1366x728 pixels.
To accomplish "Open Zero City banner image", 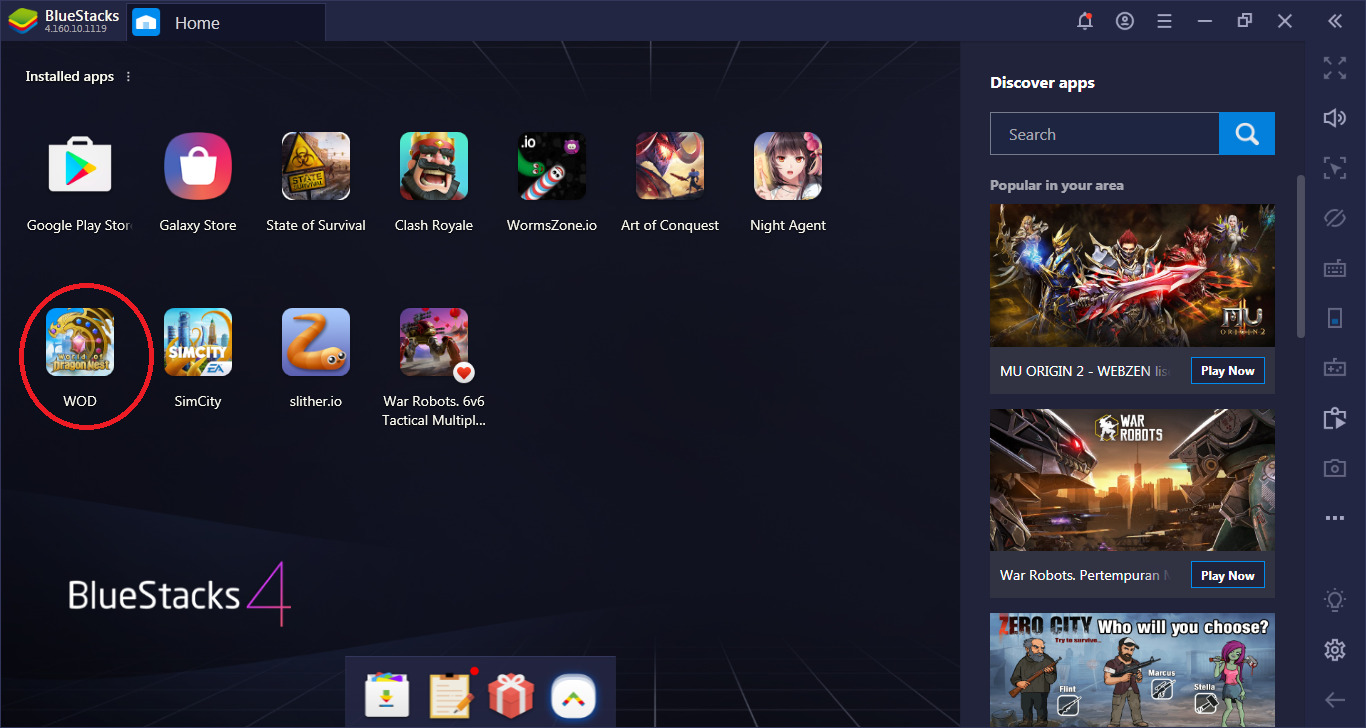I will click(x=1132, y=670).
